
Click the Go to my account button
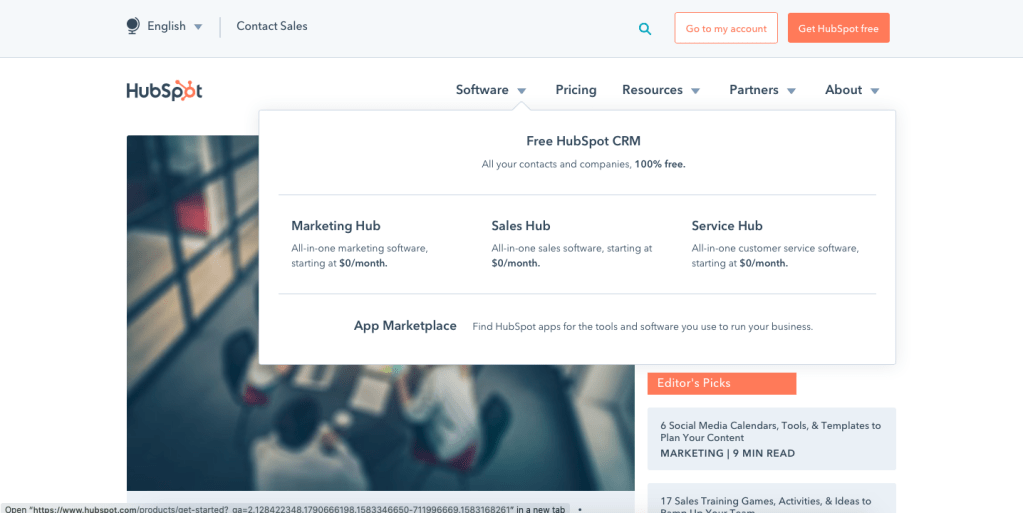coord(726,28)
